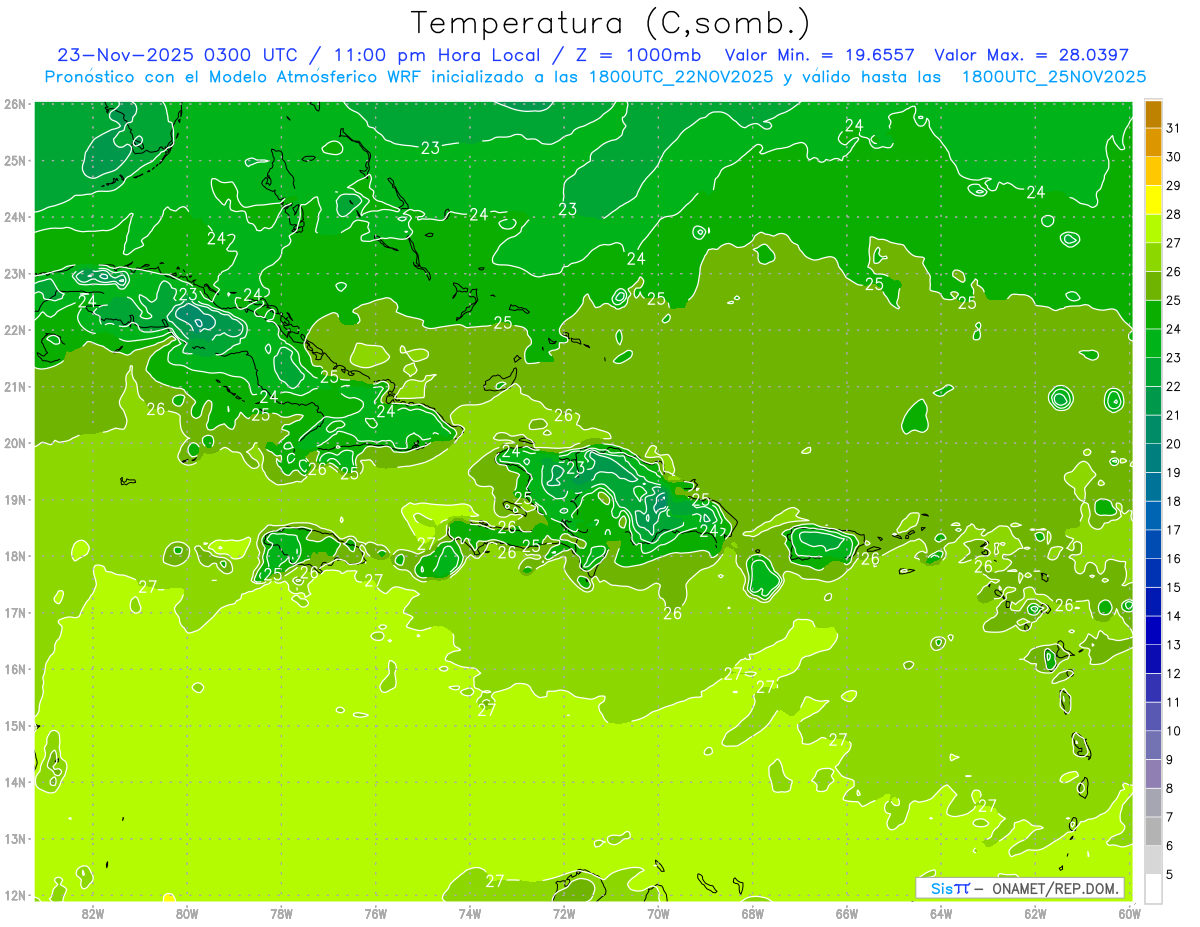Click the "78W" longitude axis label
The height and width of the screenshot is (927, 1200).
[x=281, y=913]
